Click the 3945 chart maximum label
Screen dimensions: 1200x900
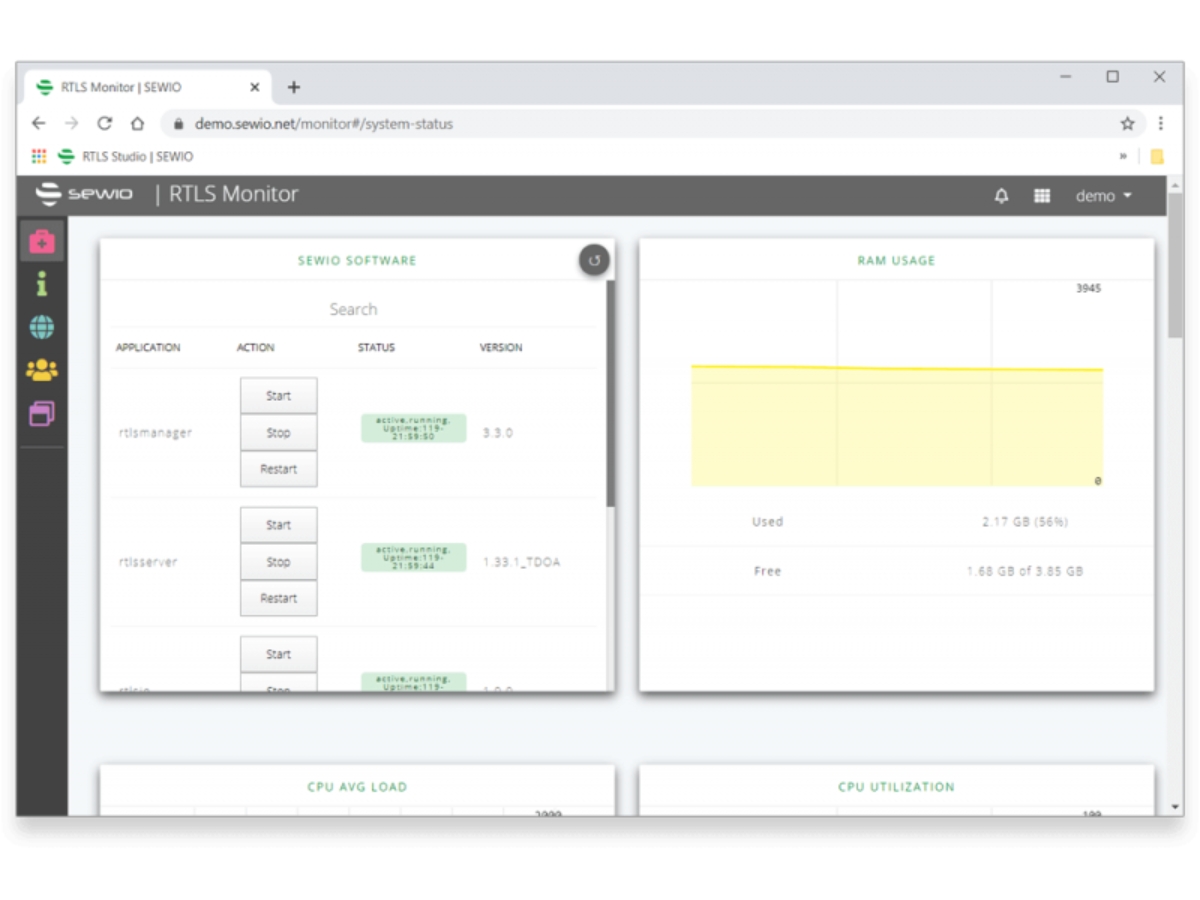1088,288
